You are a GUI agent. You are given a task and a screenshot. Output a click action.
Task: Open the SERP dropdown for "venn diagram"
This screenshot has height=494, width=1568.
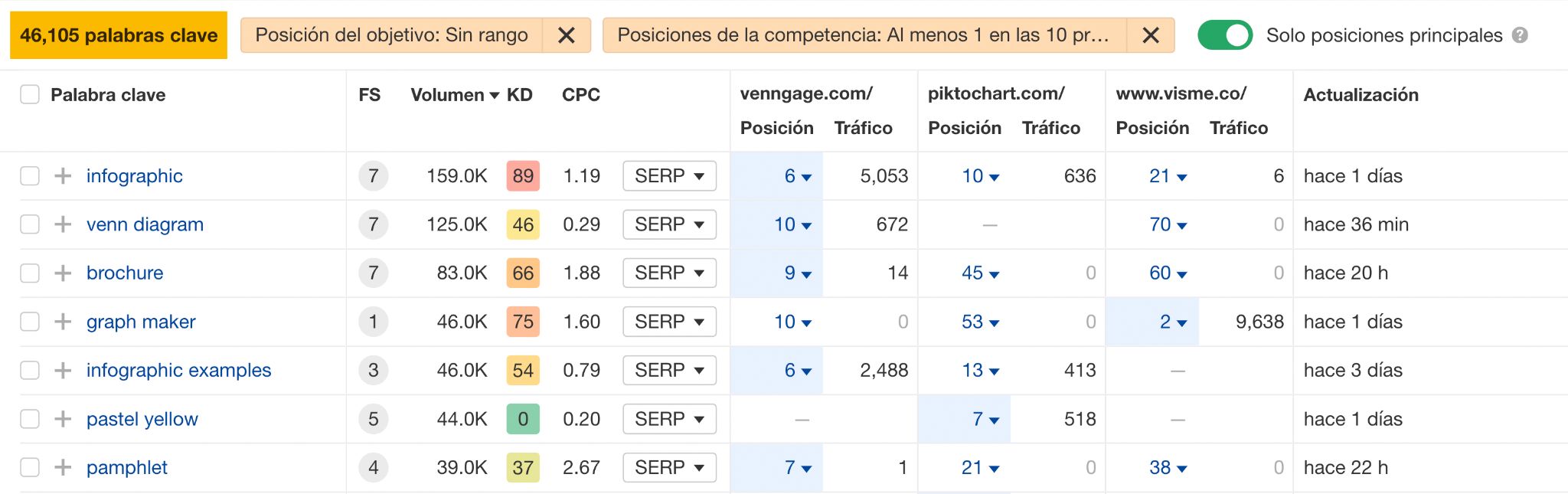(668, 224)
